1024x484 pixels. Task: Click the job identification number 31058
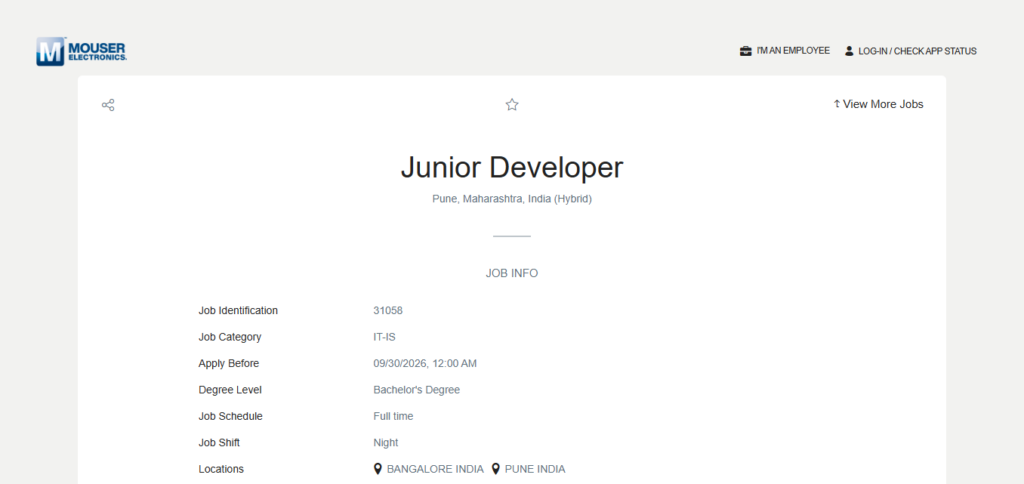[388, 310]
